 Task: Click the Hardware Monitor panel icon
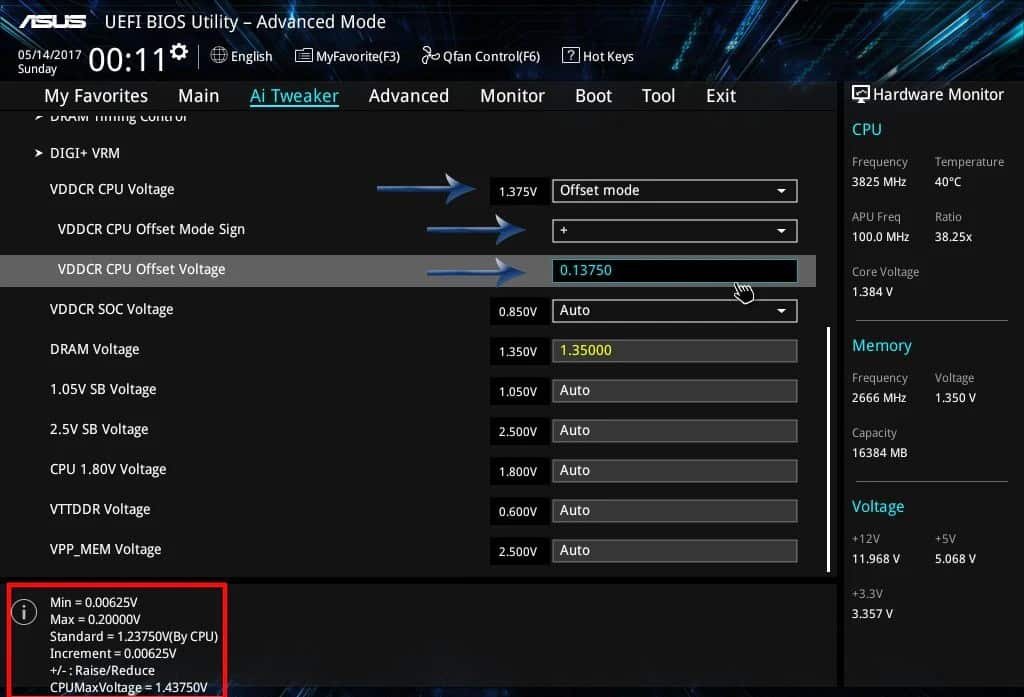pos(861,93)
